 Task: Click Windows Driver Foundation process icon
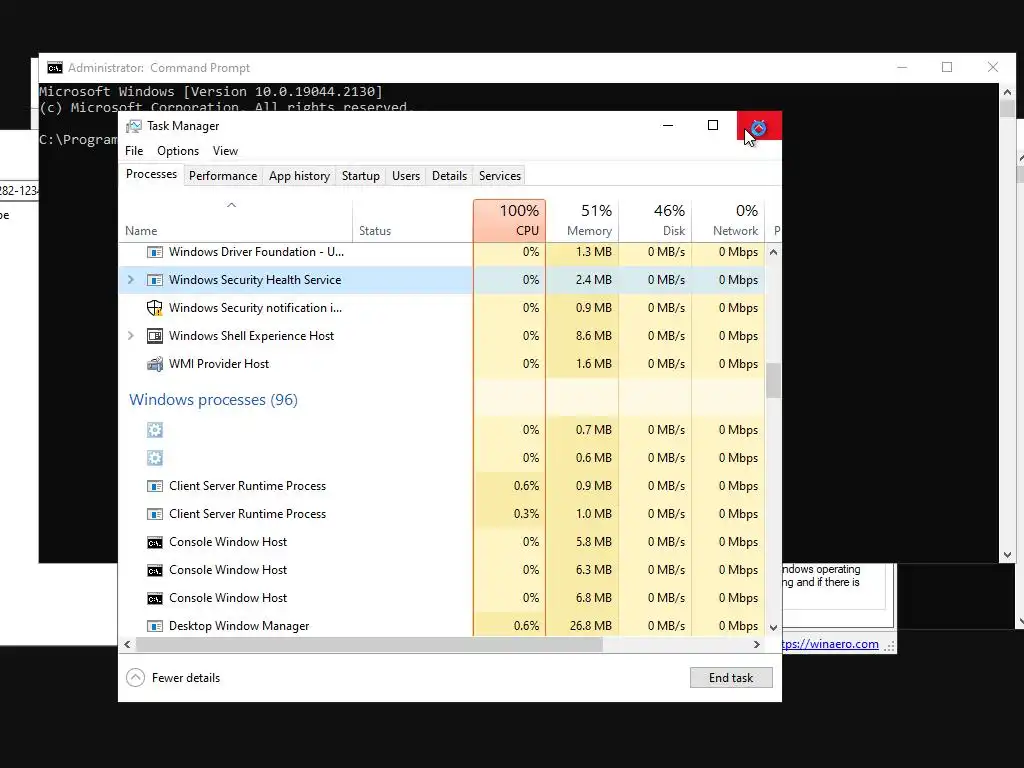pyautogui.click(x=155, y=252)
